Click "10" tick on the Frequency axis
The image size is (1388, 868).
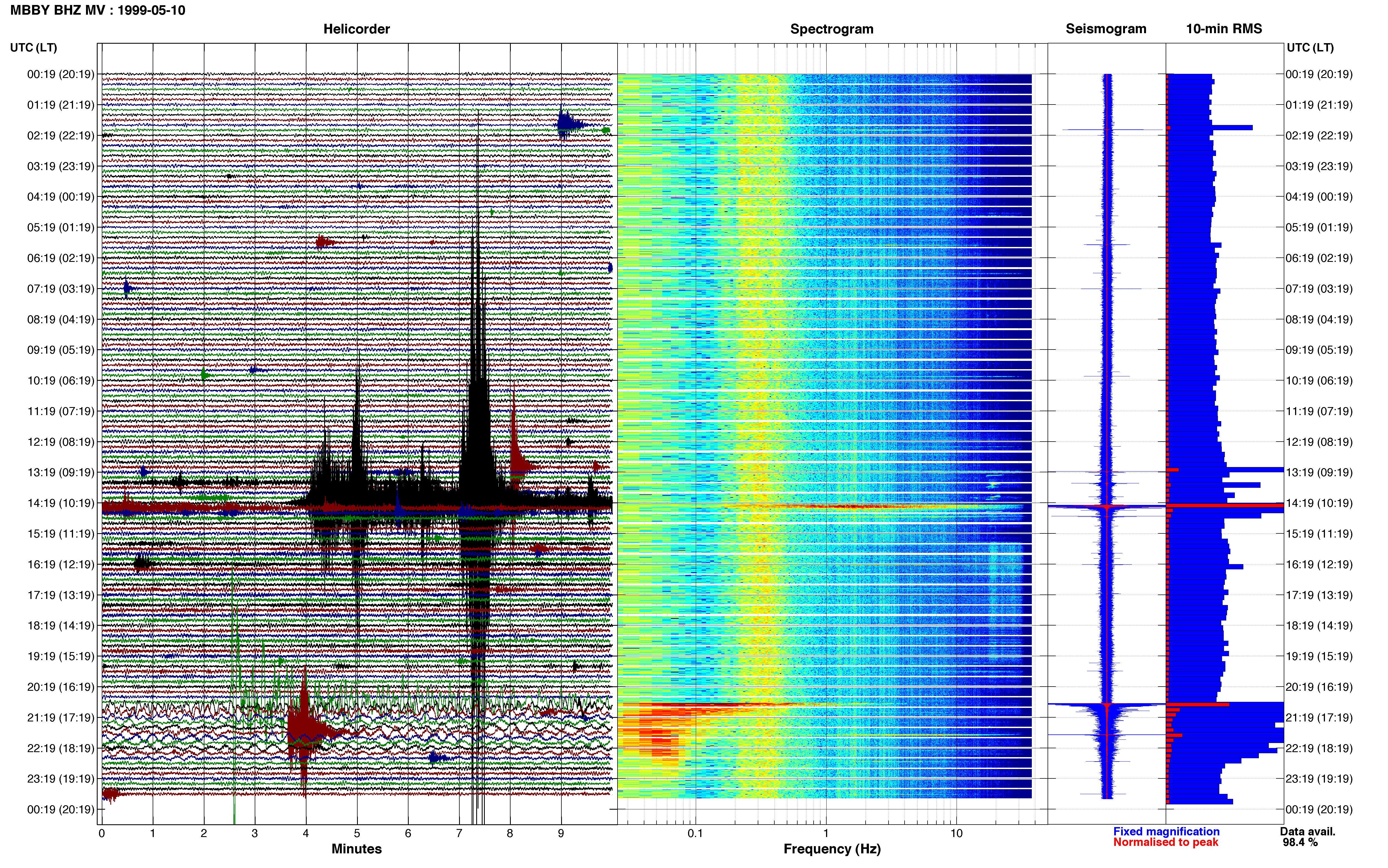(956, 833)
